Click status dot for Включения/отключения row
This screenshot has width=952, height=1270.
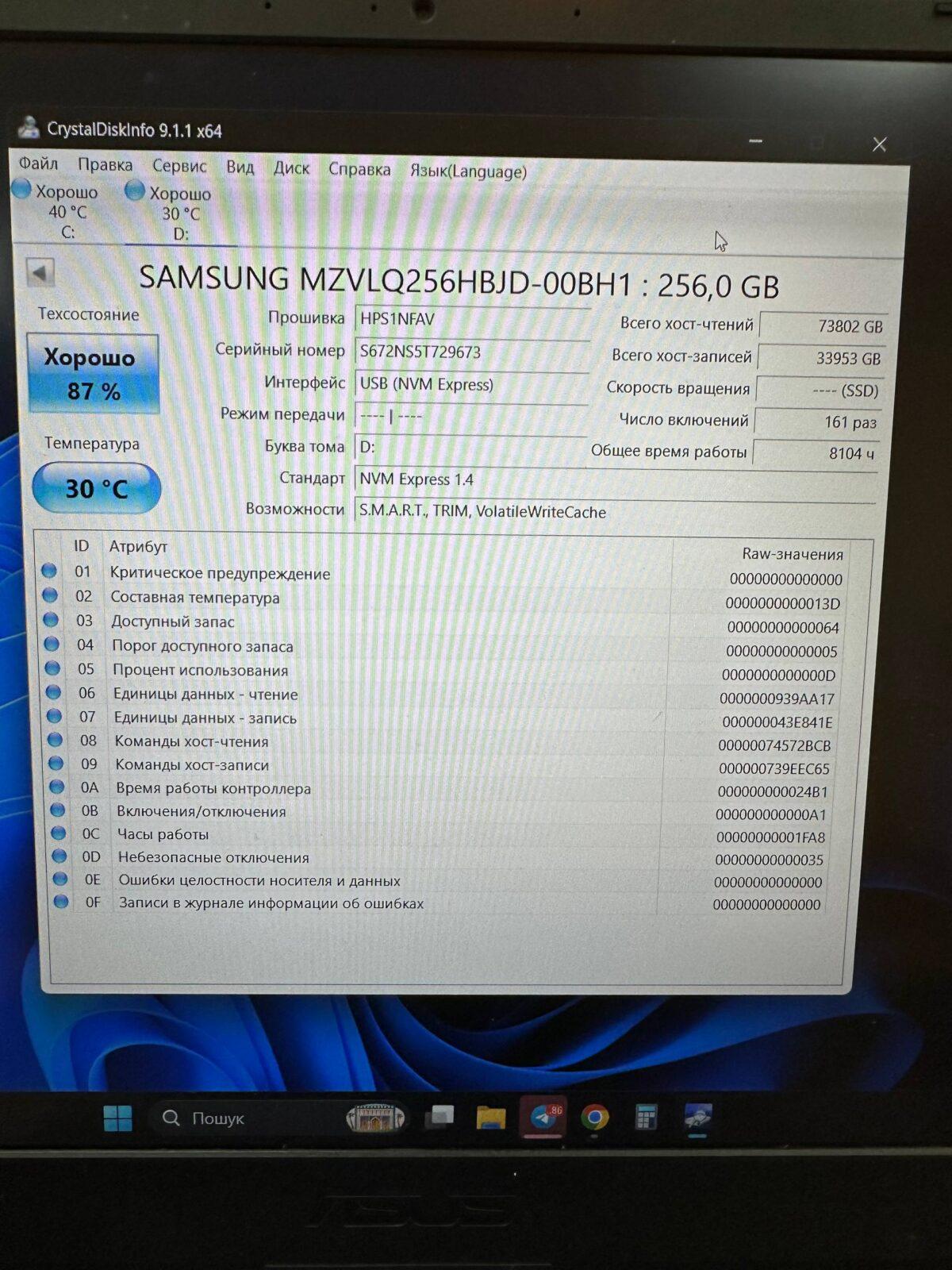click(x=57, y=810)
